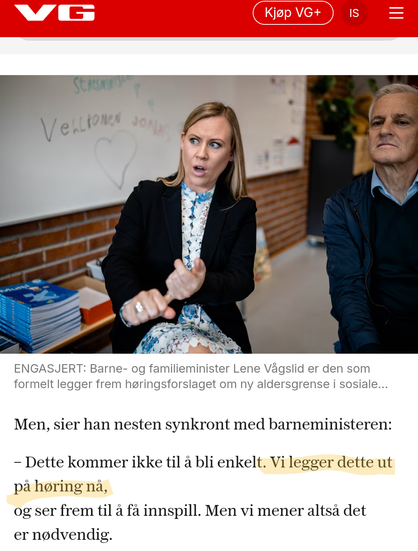Click the stack of blue books in the photo
418x551 pixels.
pyautogui.click(x=39, y=315)
